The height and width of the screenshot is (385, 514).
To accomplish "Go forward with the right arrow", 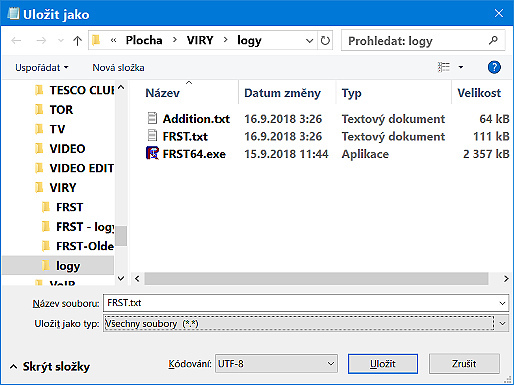I will click(41, 41).
